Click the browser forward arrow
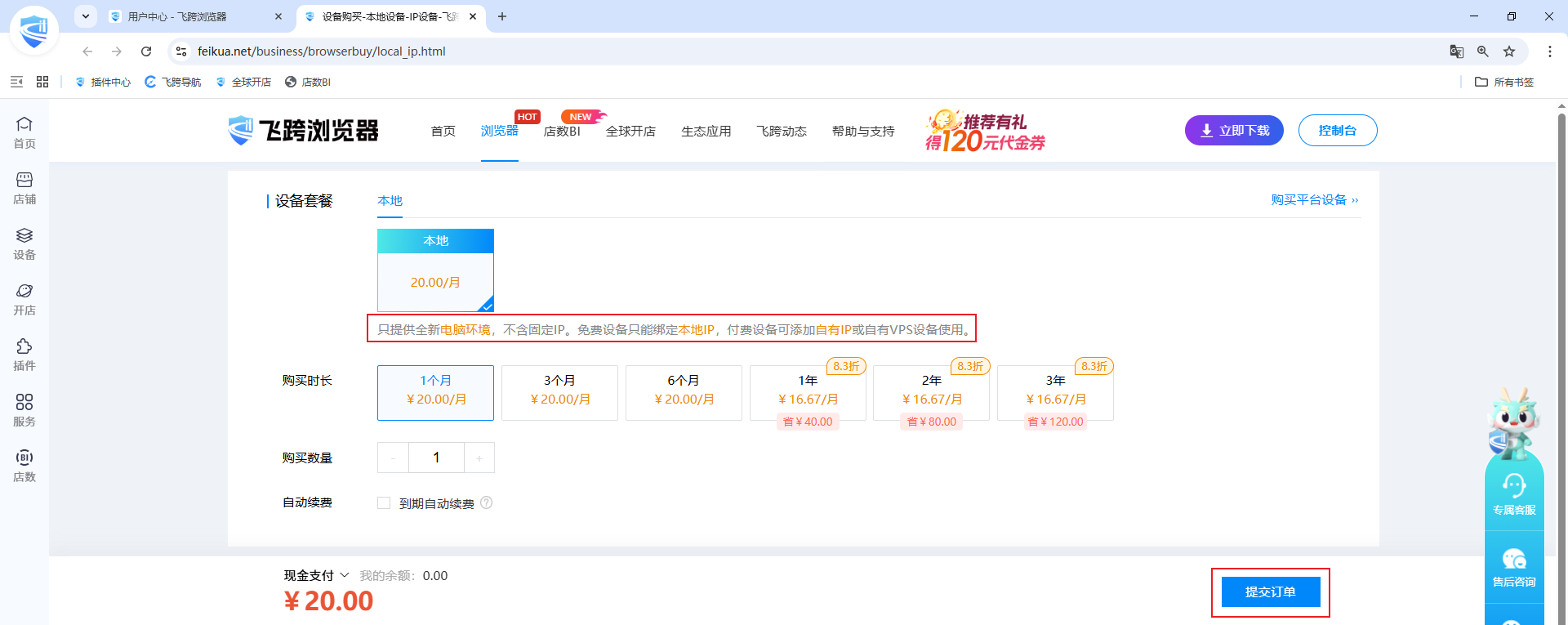Image resolution: width=1568 pixels, height=625 pixels. 117,51
